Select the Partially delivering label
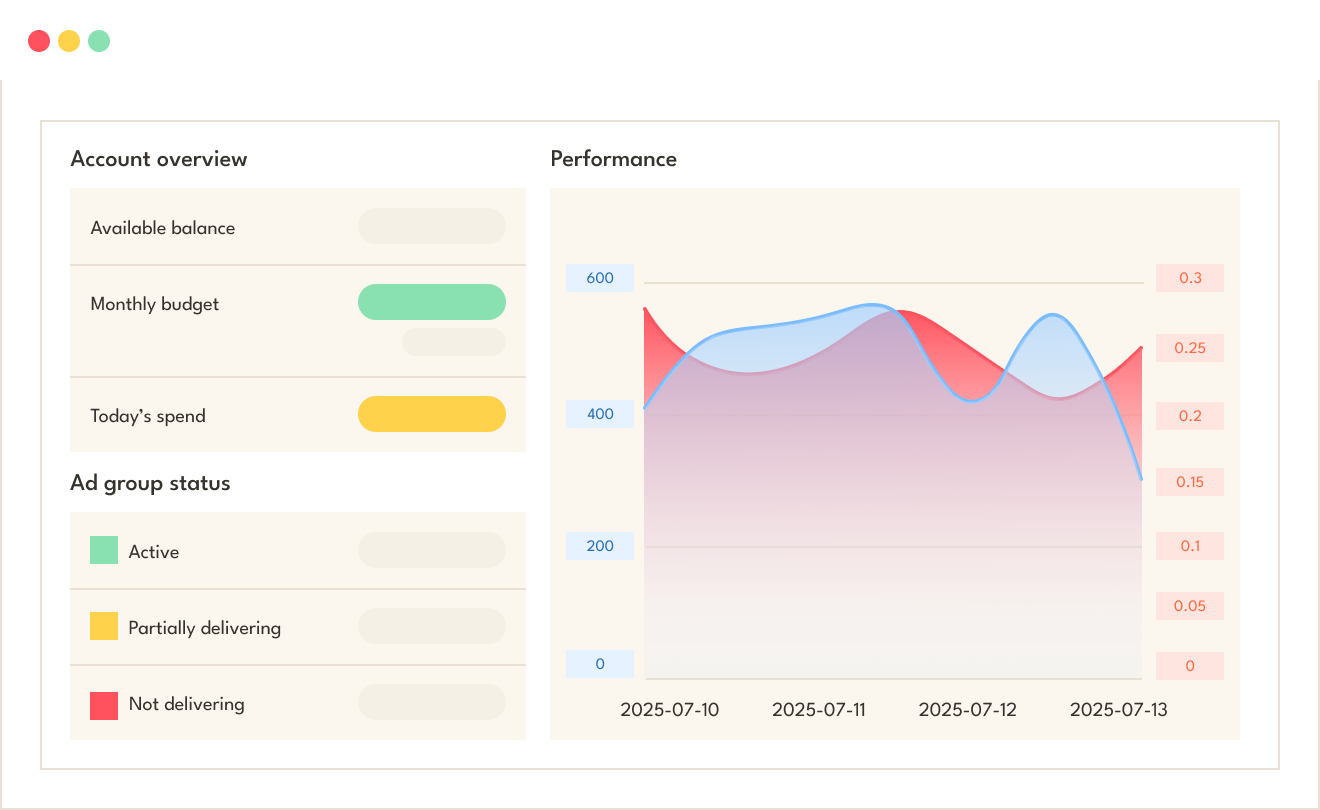The width and height of the screenshot is (1320, 810). [x=204, y=628]
